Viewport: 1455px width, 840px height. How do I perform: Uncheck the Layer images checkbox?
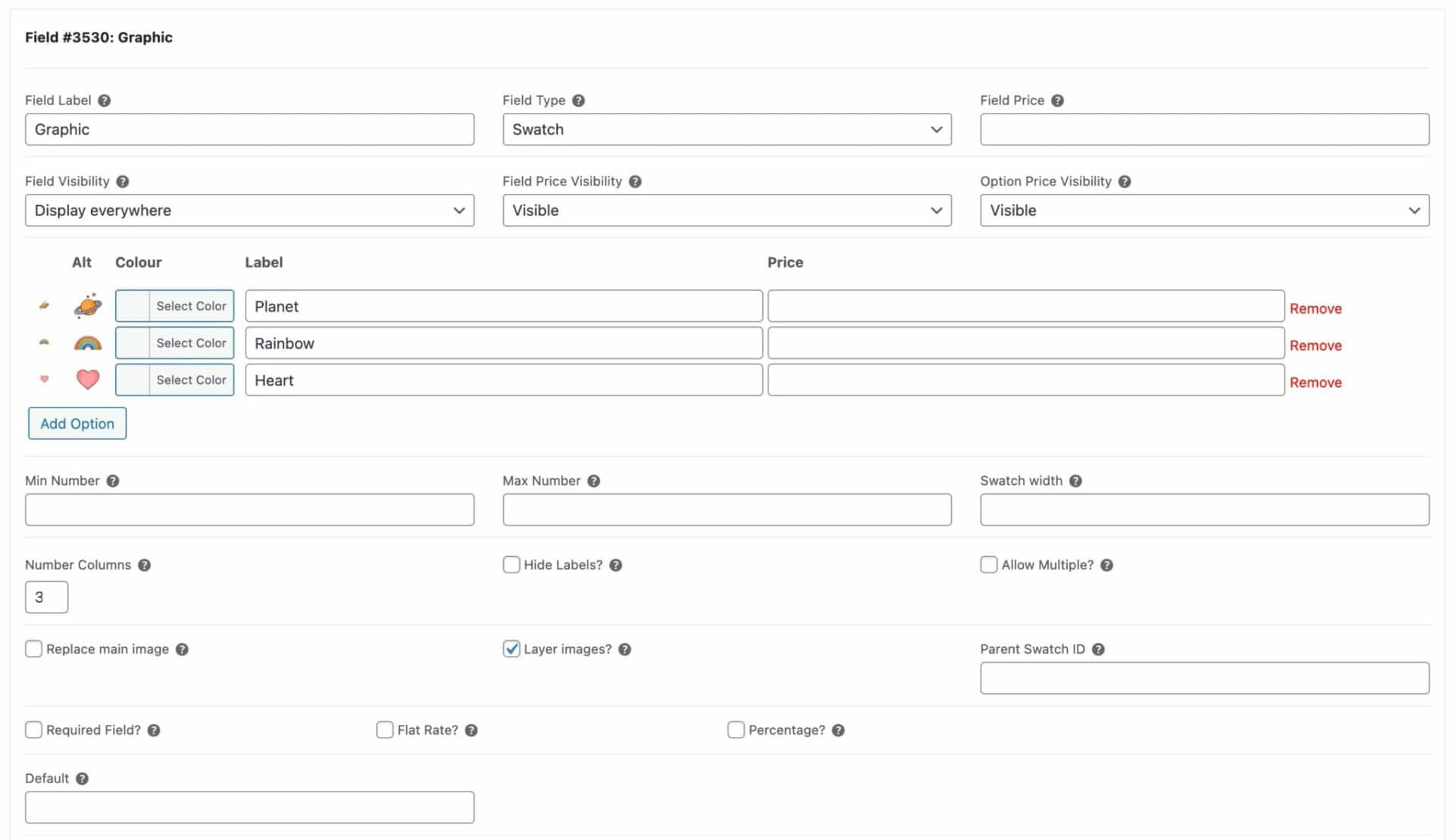tap(512, 649)
